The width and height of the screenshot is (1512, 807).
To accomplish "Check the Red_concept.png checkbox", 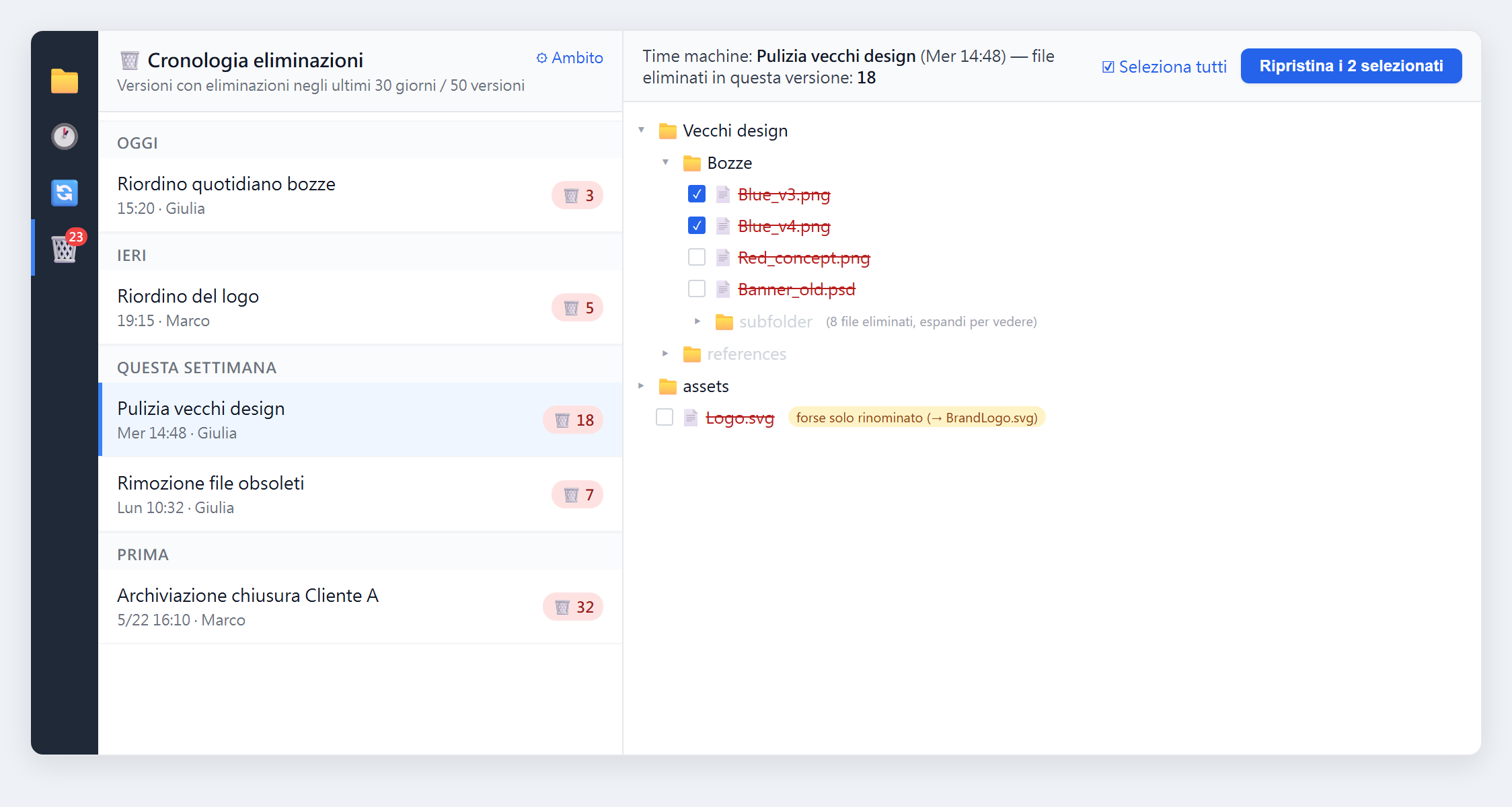I will pyautogui.click(x=697, y=257).
